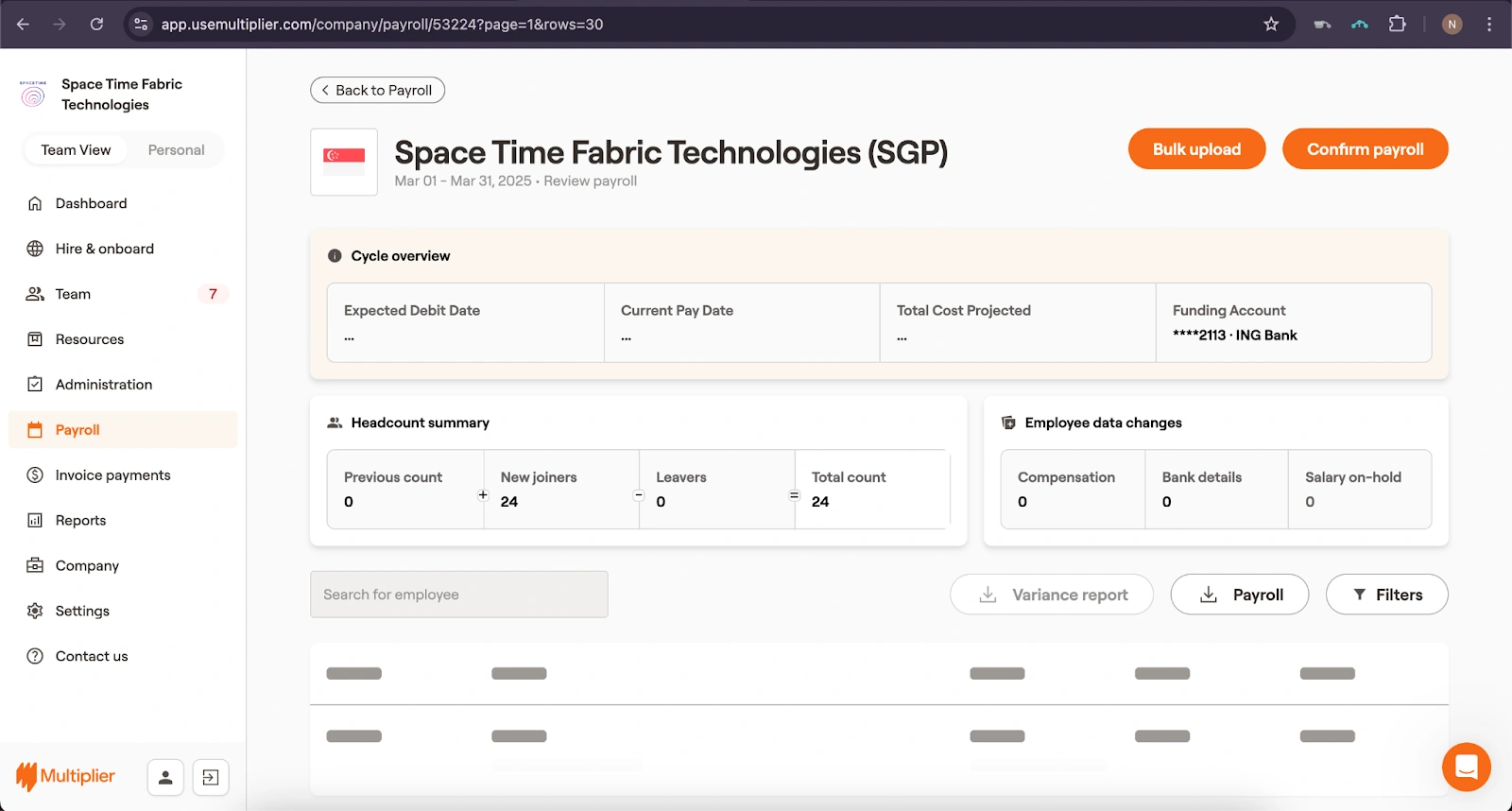Bookmark this page with the star icon
1512x811 pixels.
pyautogui.click(x=1271, y=25)
